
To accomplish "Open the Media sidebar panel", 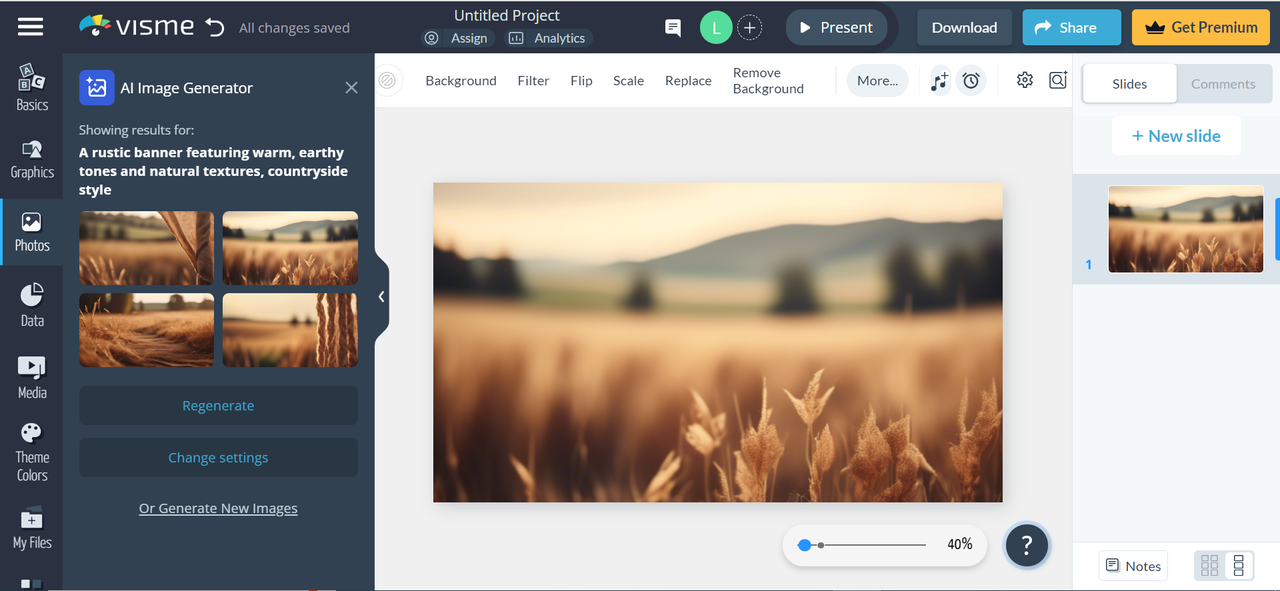I will click(x=32, y=378).
